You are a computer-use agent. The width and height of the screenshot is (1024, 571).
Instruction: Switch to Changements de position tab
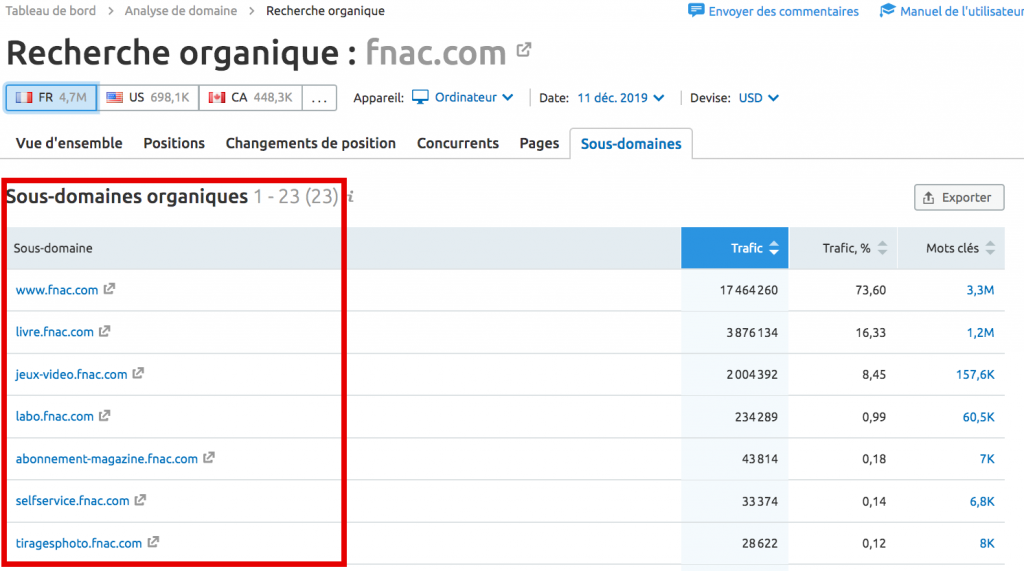click(x=311, y=143)
